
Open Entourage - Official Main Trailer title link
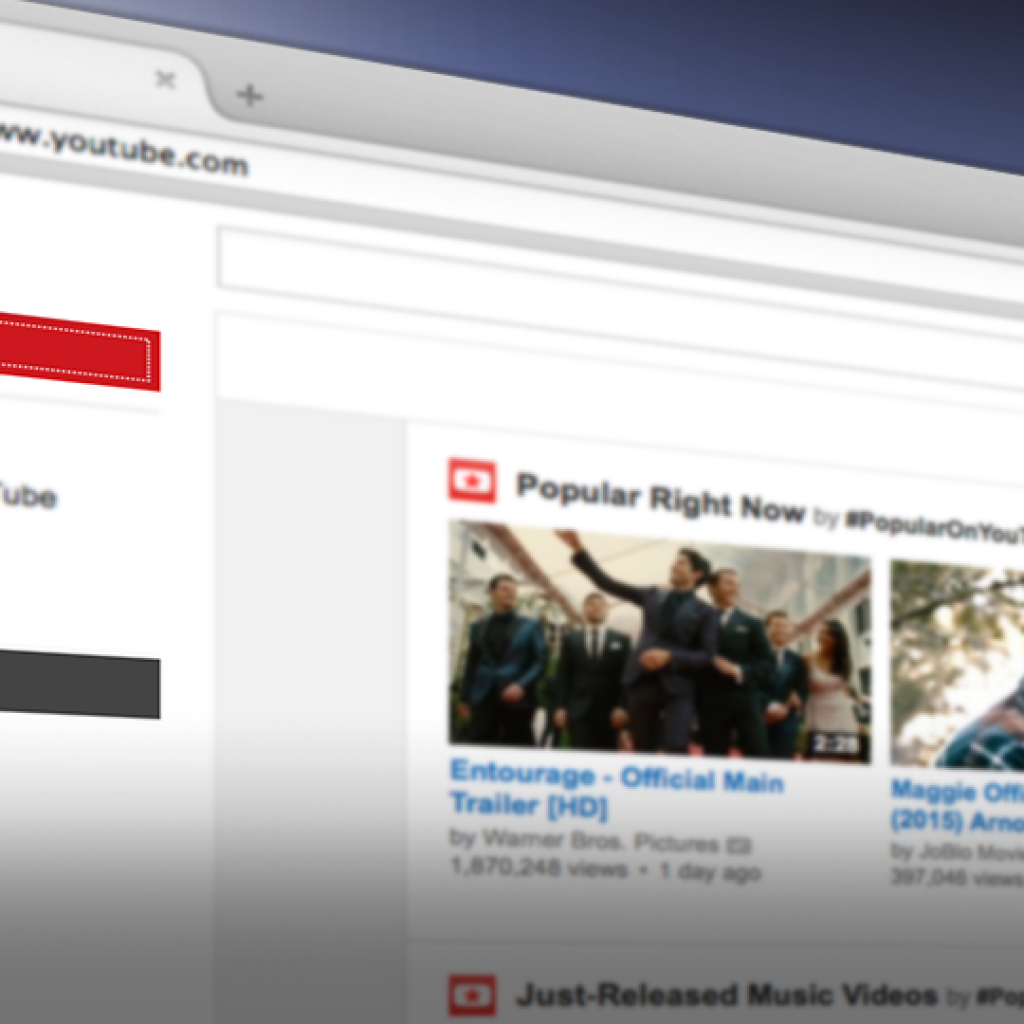(x=615, y=788)
